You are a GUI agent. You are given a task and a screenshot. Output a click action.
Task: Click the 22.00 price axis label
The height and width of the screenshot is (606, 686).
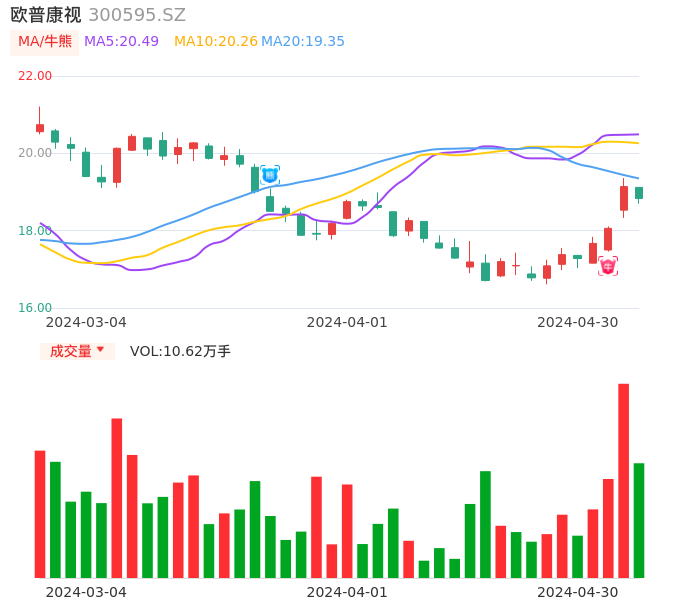(35, 76)
